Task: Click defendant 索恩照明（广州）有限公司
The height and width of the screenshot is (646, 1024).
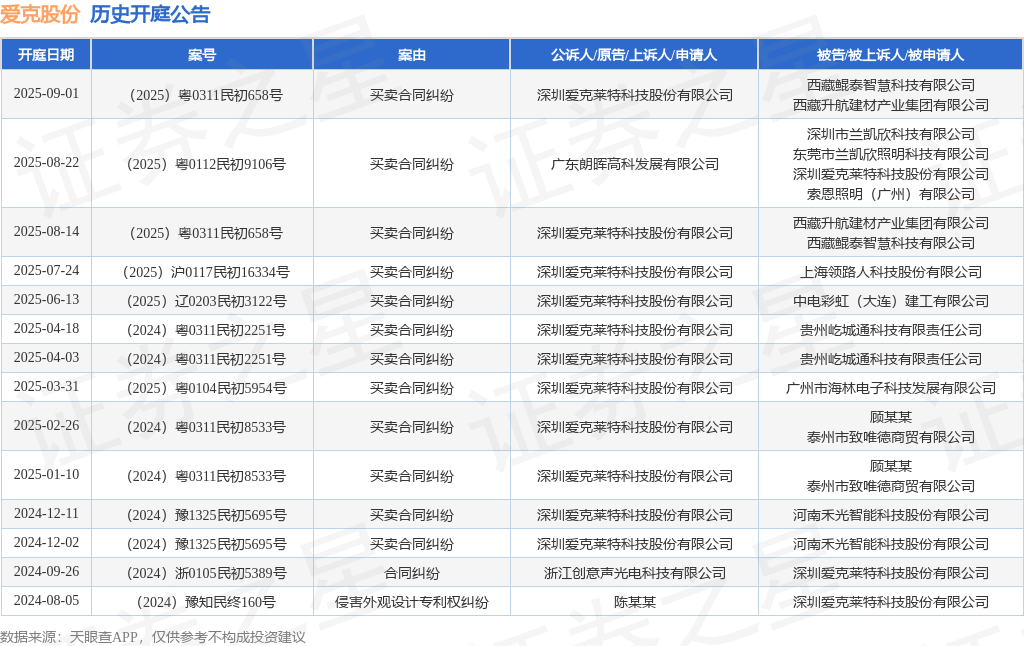Action: coord(891,194)
